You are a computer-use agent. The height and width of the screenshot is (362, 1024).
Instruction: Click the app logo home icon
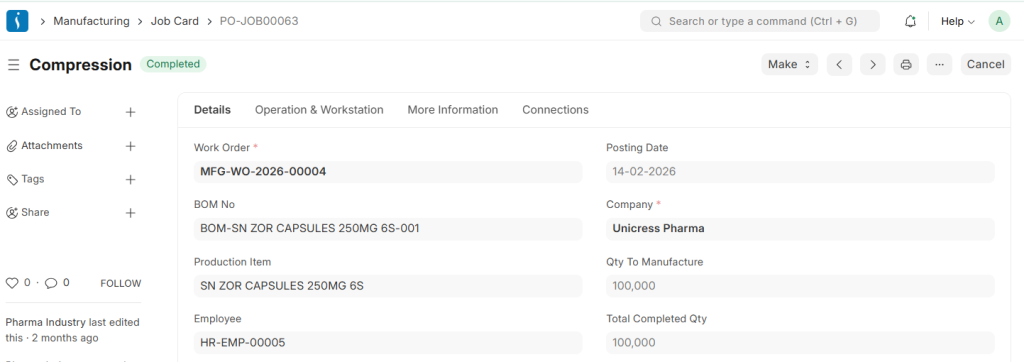tap(17, 21)
